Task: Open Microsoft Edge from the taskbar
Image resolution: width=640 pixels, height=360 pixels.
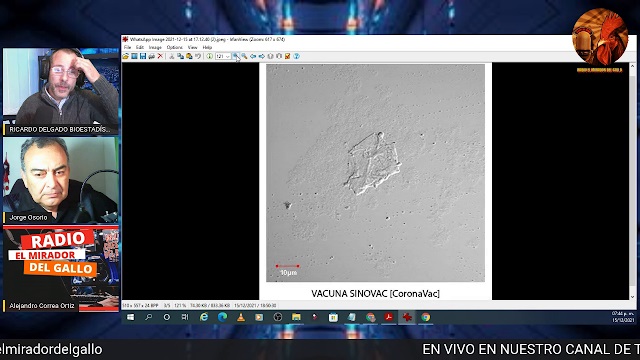Action: coord(222,317)
